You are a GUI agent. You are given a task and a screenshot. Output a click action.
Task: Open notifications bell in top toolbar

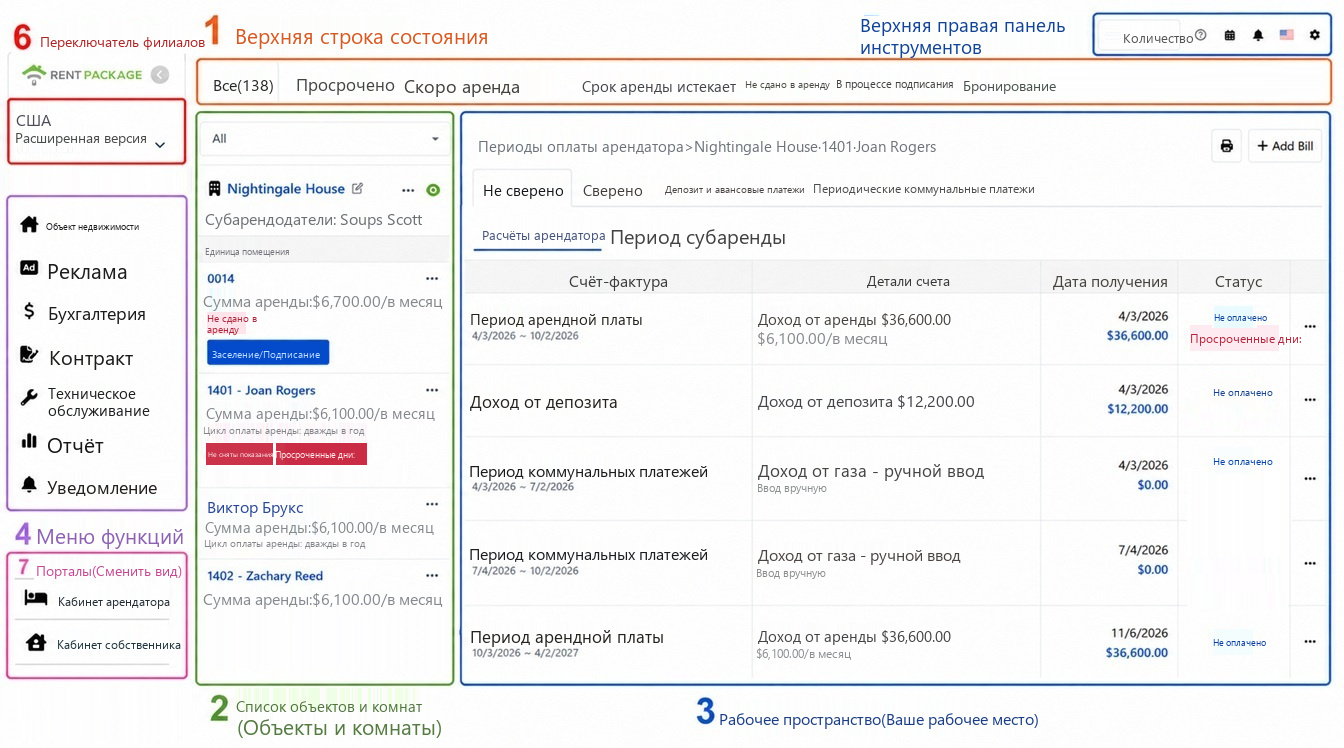(x=1258, y=35)
